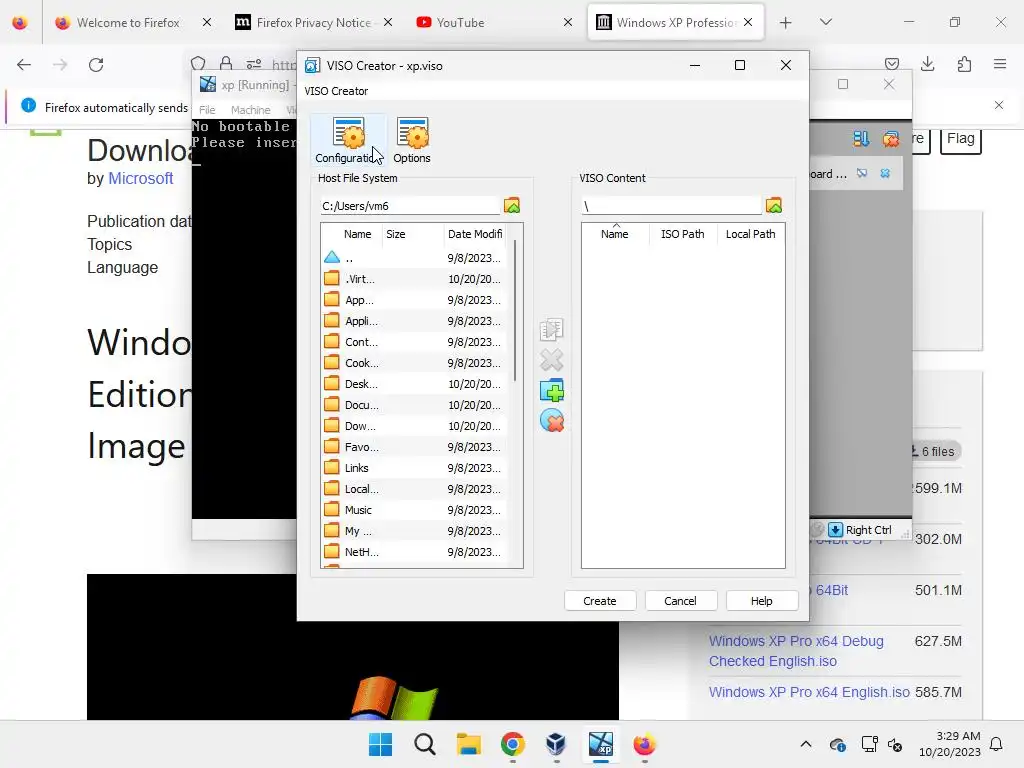Open Firefox extensions menu
This screenshot has height=768, width=1024.
(x=964, y=64)
